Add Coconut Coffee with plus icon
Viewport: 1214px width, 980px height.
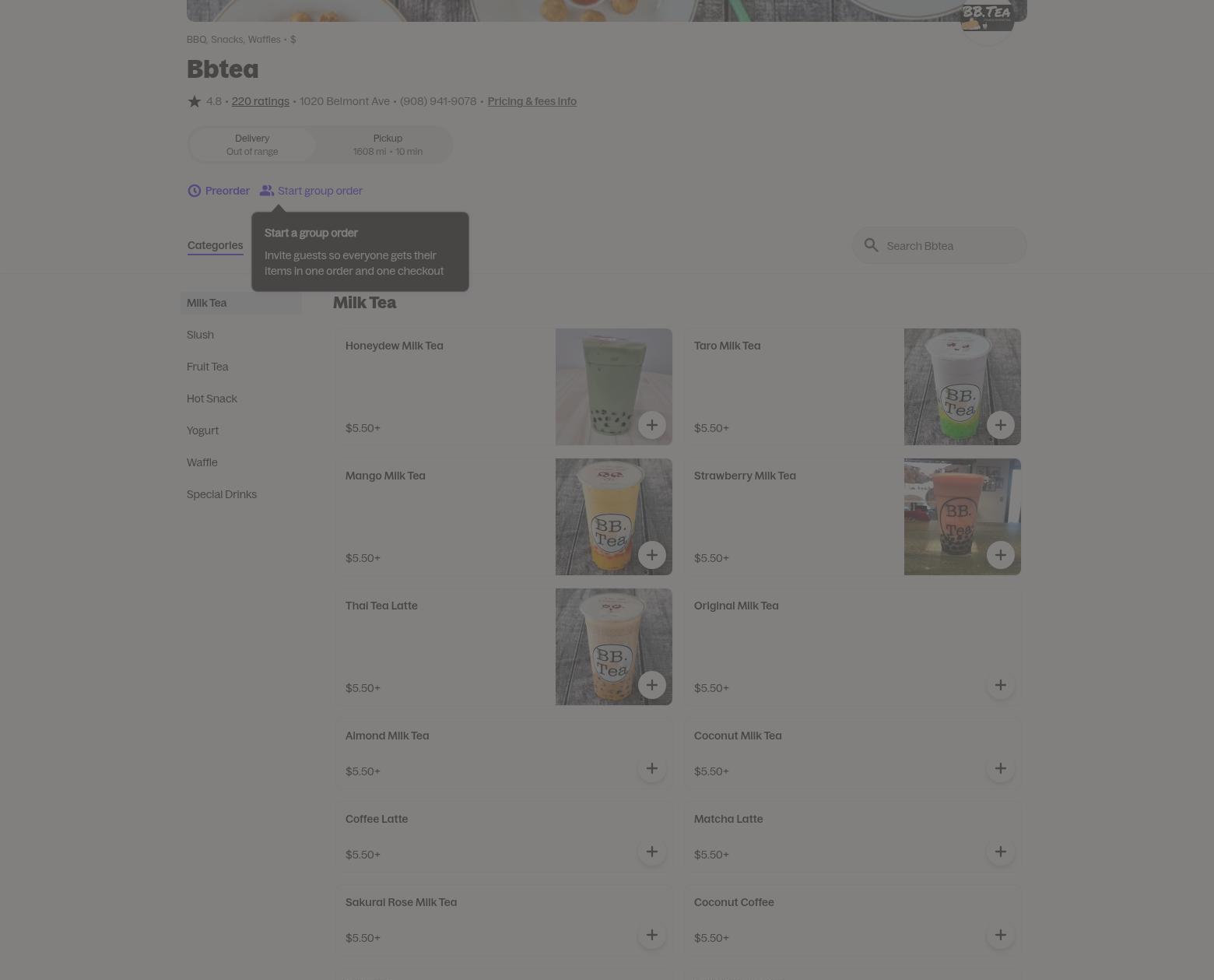tap(1001, 935)
